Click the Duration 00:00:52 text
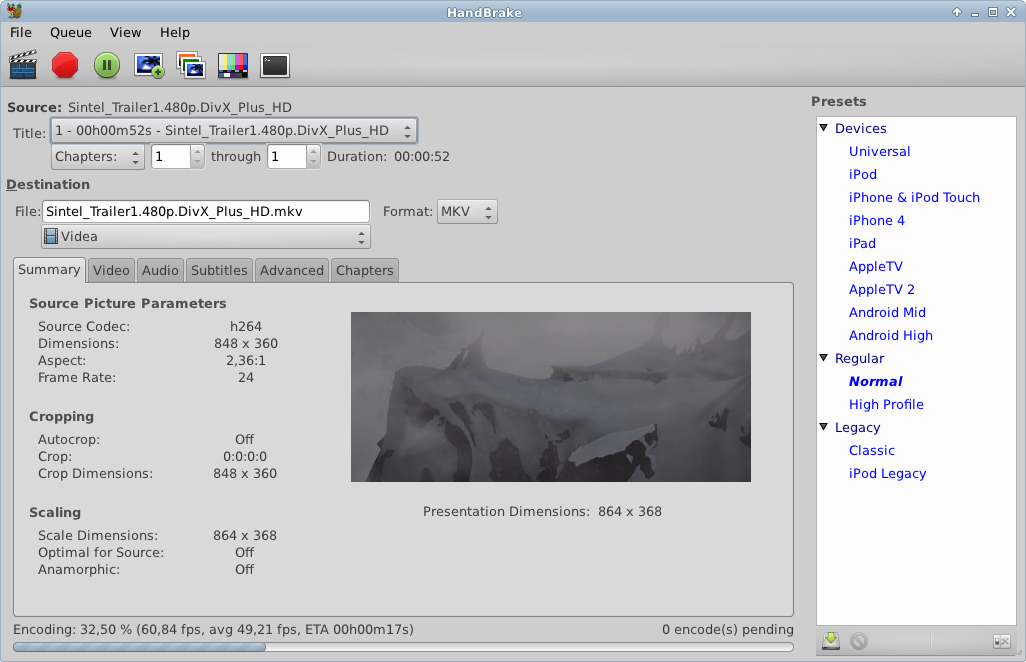This screenshot has height=662, width=1026. point(388,156)
